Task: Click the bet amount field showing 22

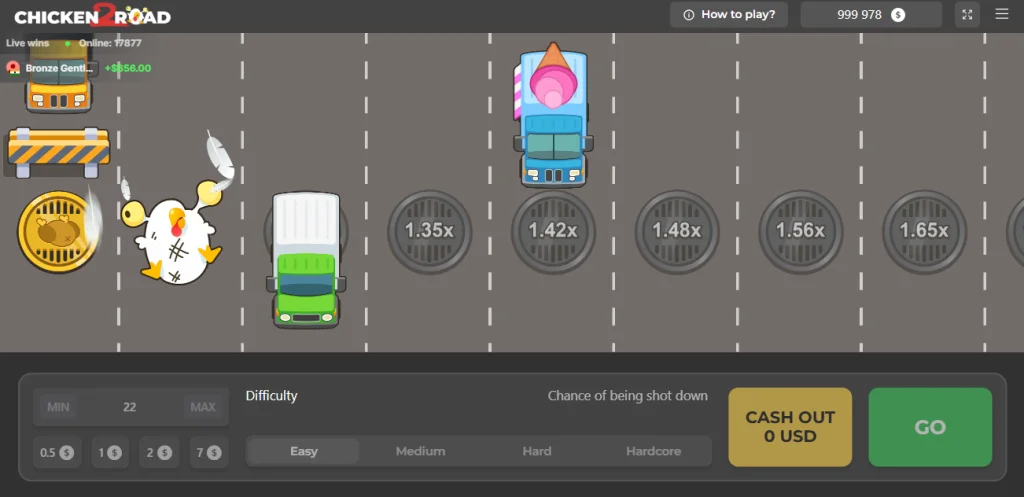Action: click(x=130, y=407)
